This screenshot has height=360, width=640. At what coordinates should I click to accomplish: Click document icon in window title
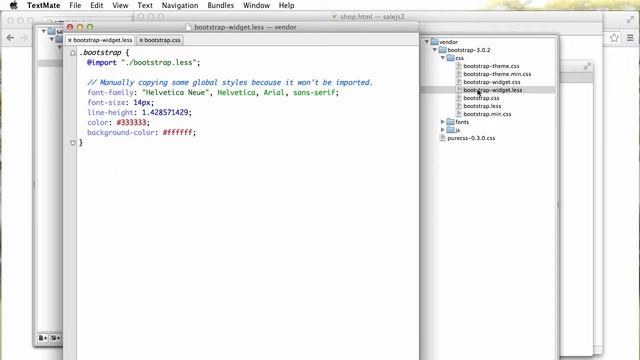(189, 27)
